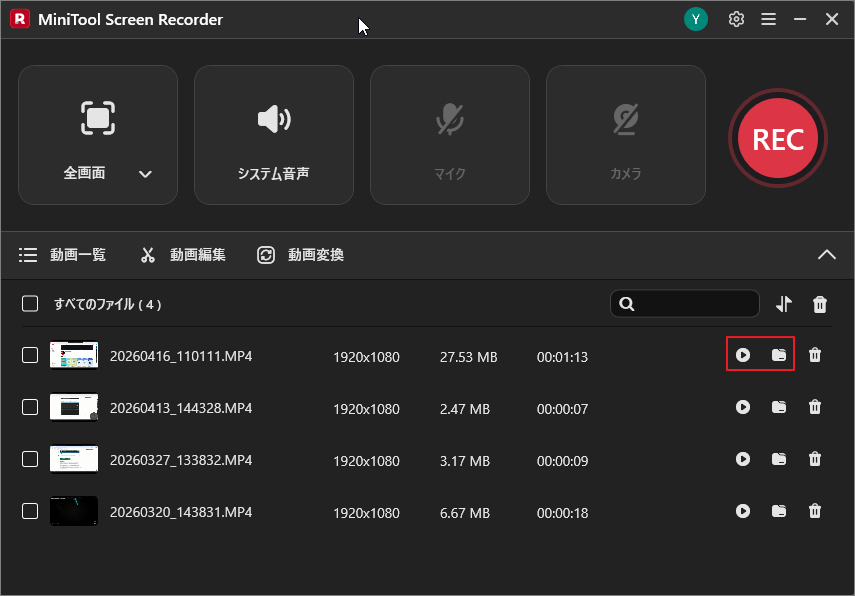Screen dimensions: 855x596
Task: Open MiniTool settings gear icon
Action: (736, 19)
